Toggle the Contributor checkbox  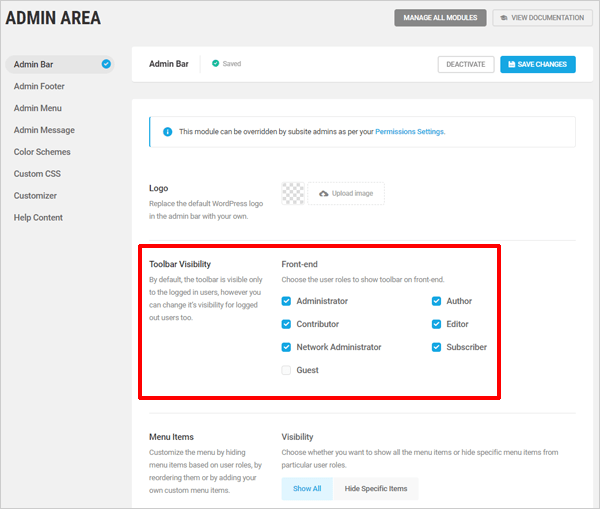click(x=286, y=324)
